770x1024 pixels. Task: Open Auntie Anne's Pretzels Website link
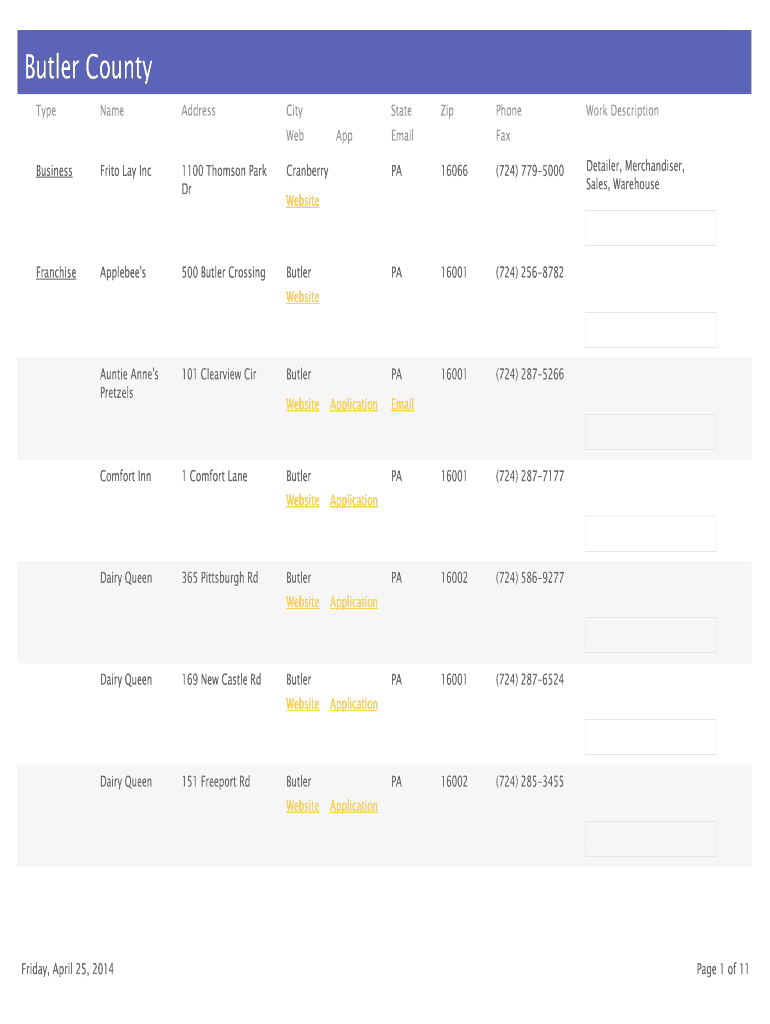tap(302, 405)
